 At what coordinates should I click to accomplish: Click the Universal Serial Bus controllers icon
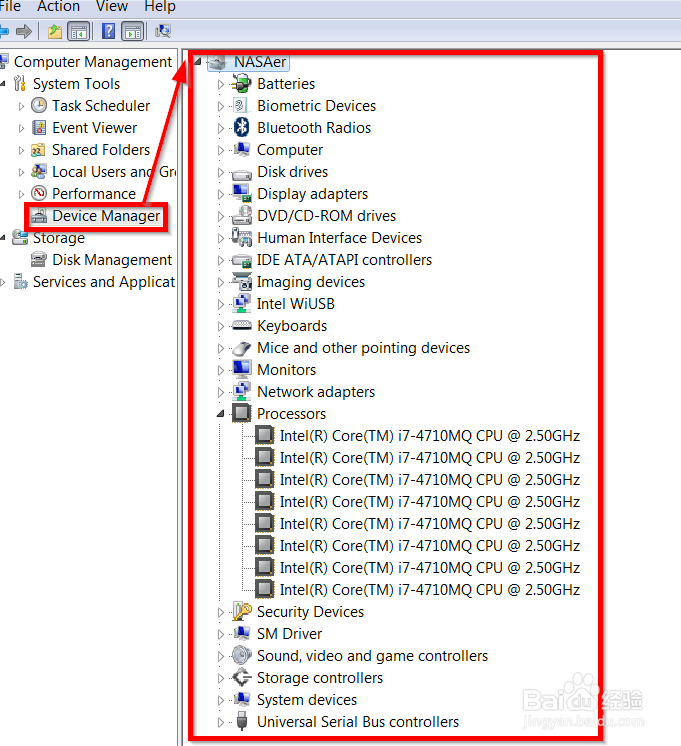coord(242,721)
